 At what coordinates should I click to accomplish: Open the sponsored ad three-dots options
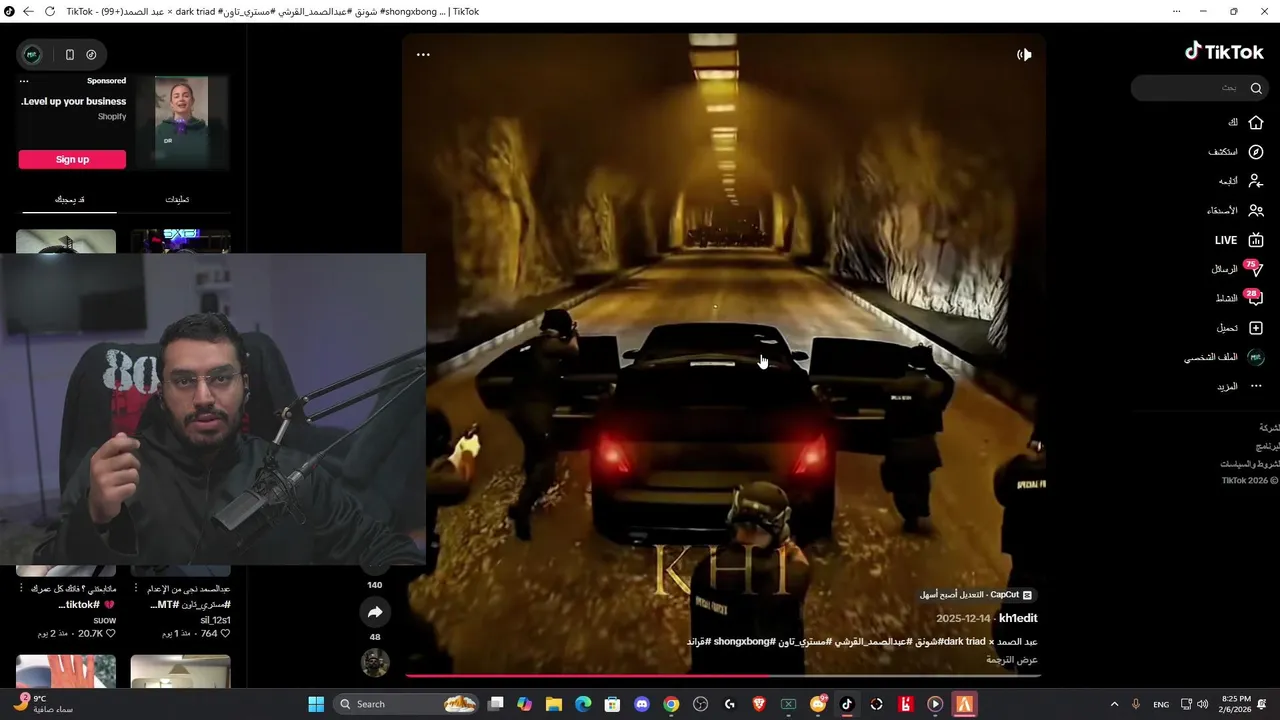click(x=24, y=81)
